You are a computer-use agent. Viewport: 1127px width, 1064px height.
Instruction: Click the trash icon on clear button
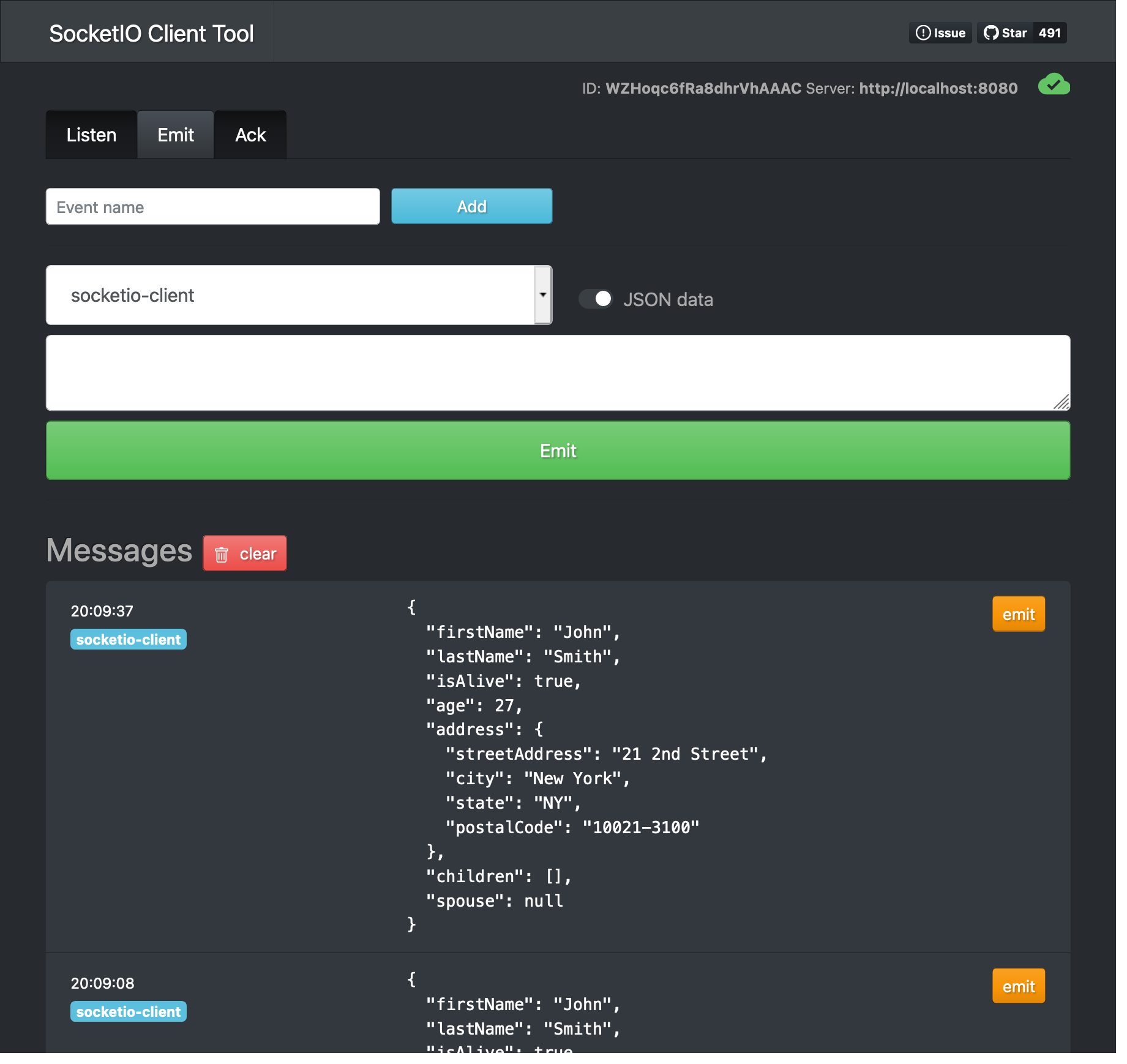tap(222, 555)
